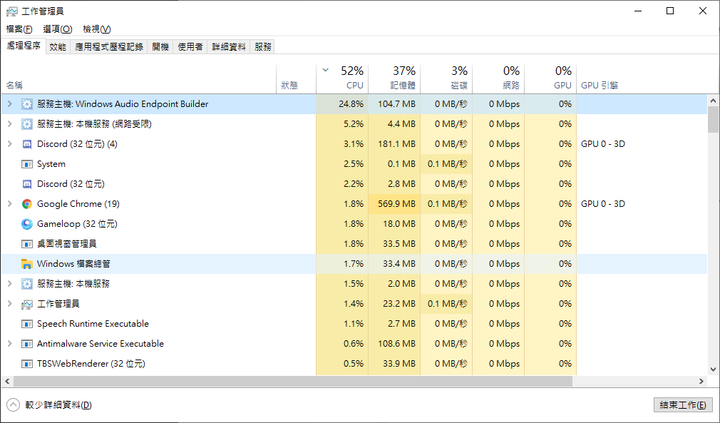
Task: Click the 181.1 MB memory cell
Action: [394, 144]
